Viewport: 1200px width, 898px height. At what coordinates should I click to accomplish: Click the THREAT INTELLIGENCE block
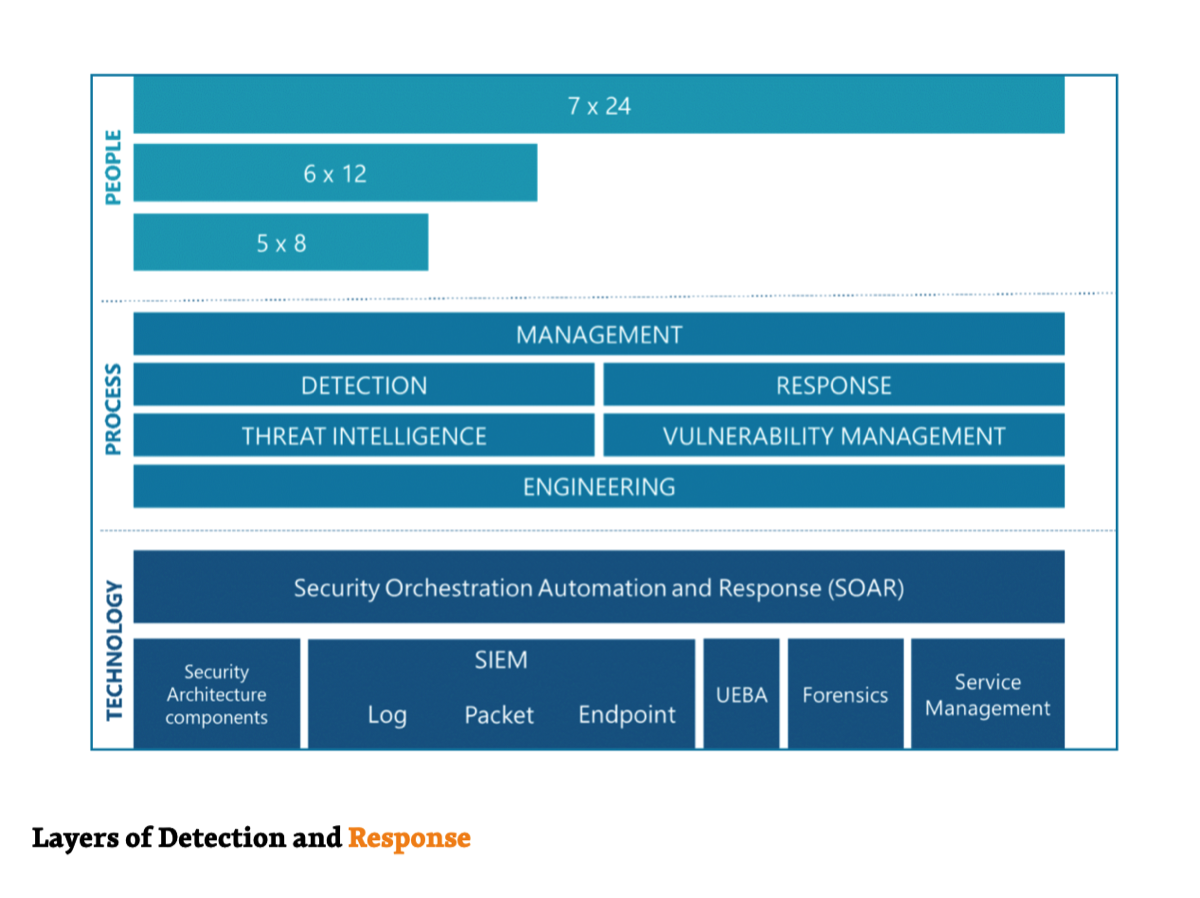tap(363, 436)
